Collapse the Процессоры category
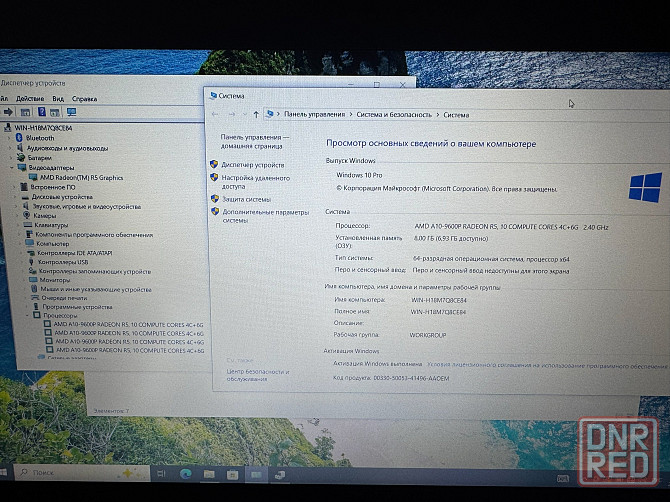The image size is (670, 502). (28, 315)
